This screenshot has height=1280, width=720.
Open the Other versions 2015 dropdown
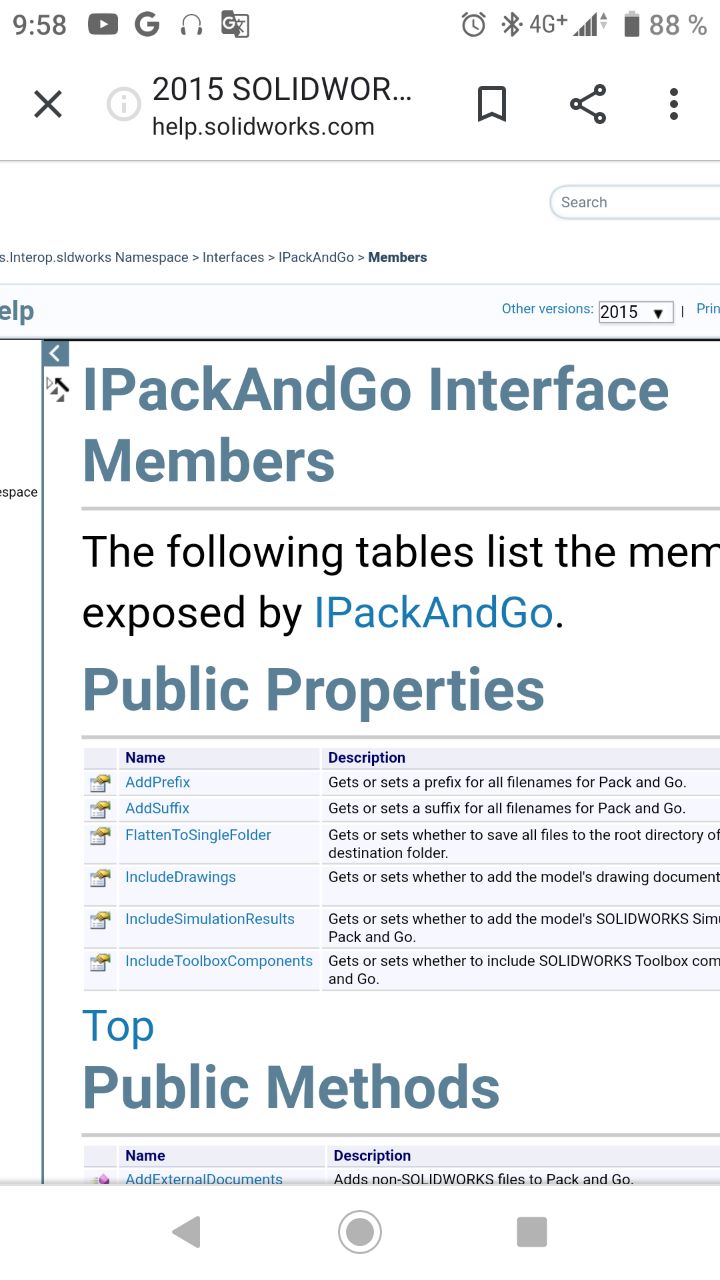click(636, 312)
